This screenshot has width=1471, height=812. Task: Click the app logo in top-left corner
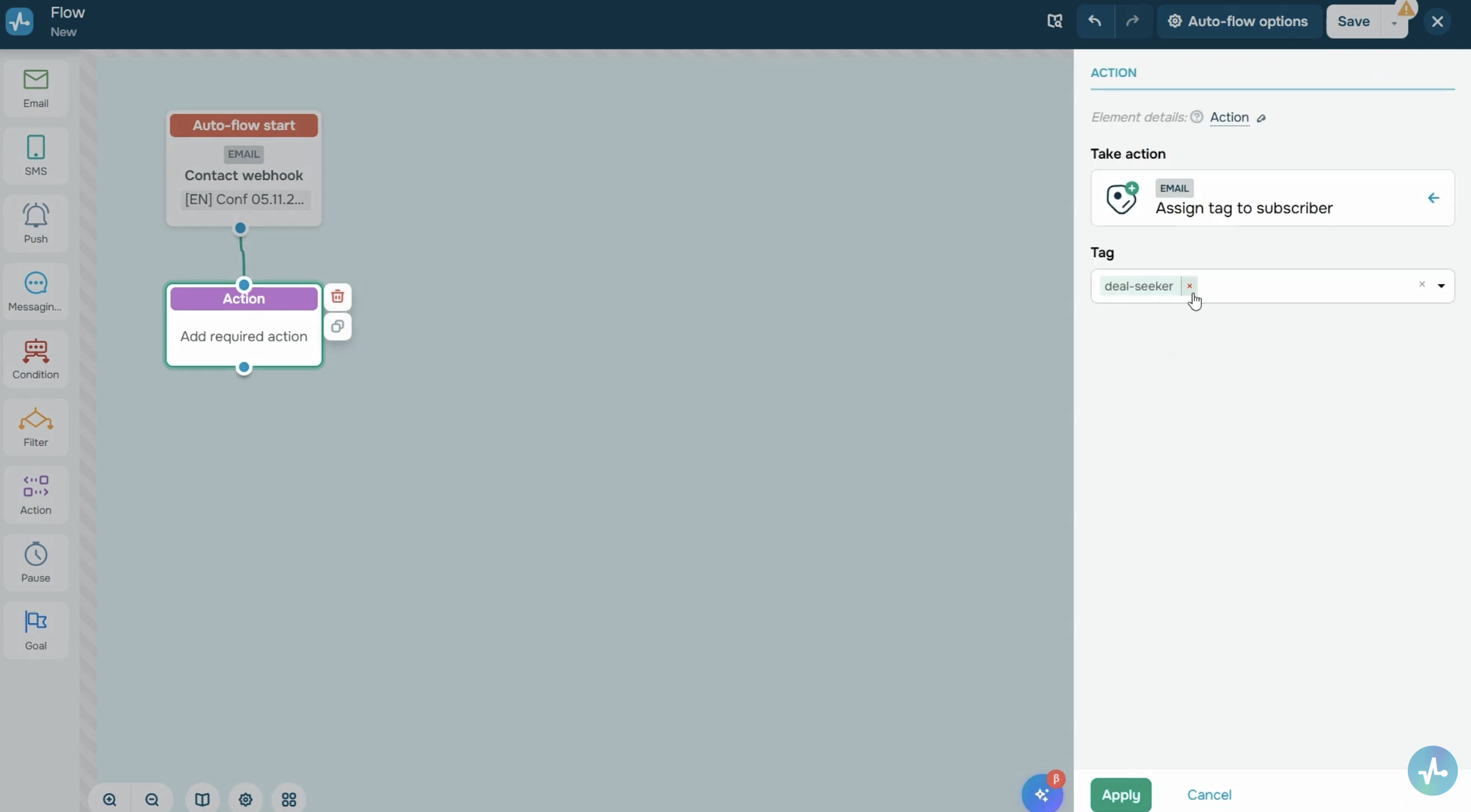19,21
